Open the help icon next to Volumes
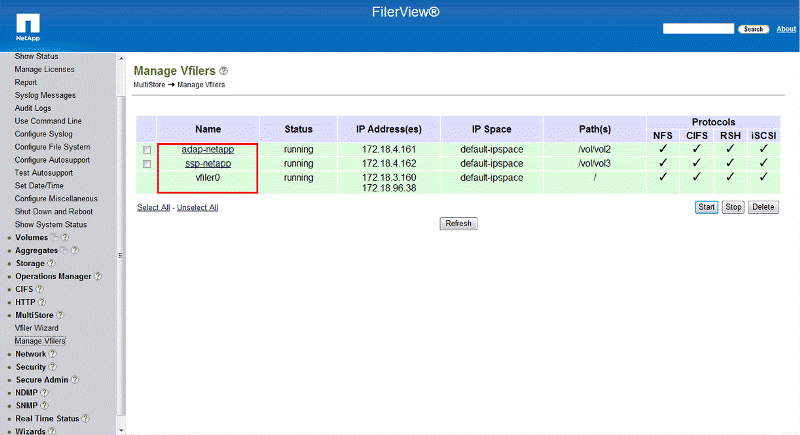Screen dimensions: 800x435 tap(65, 237)
